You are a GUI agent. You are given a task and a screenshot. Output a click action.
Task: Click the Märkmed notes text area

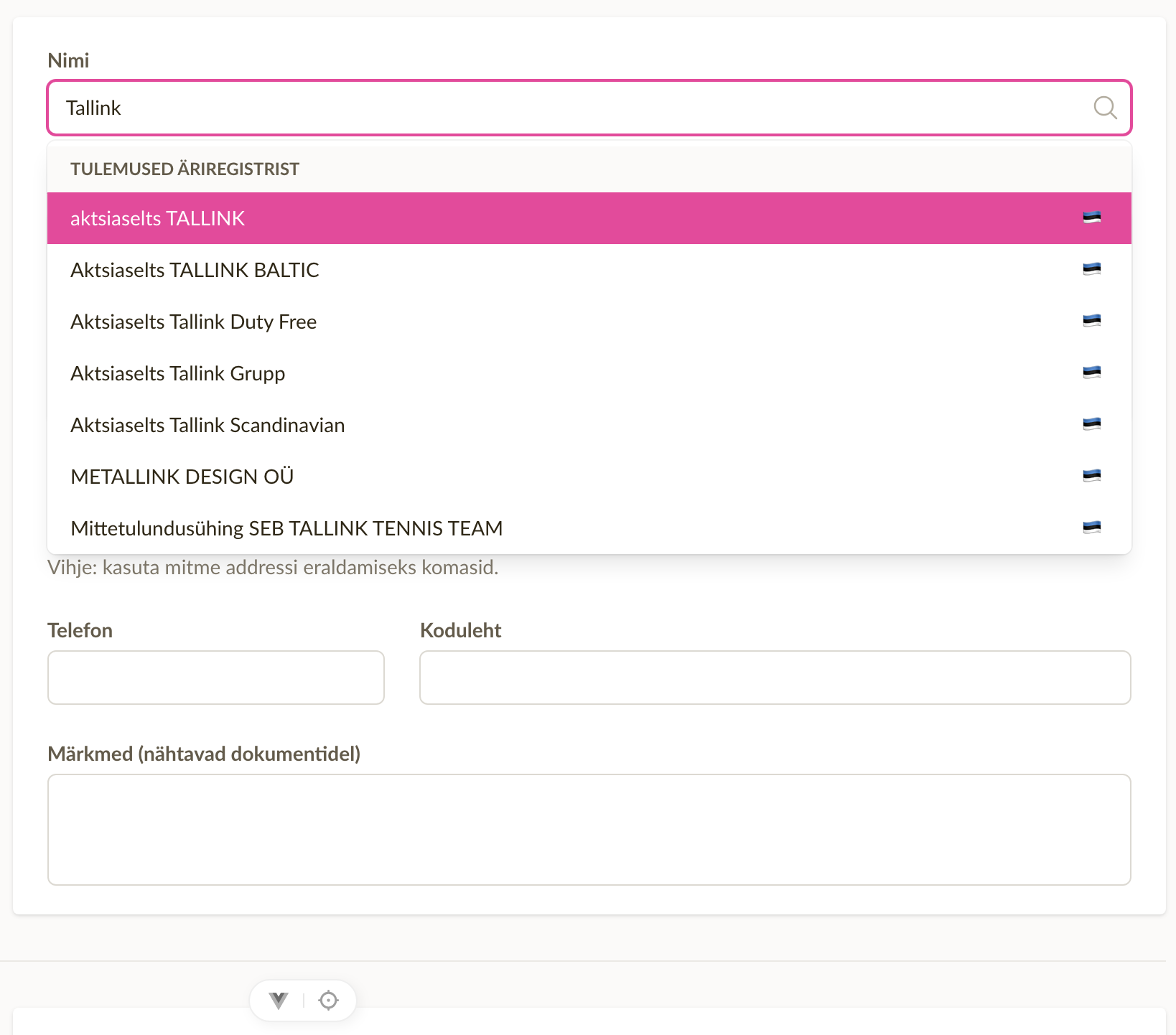(x=589, y=830)
